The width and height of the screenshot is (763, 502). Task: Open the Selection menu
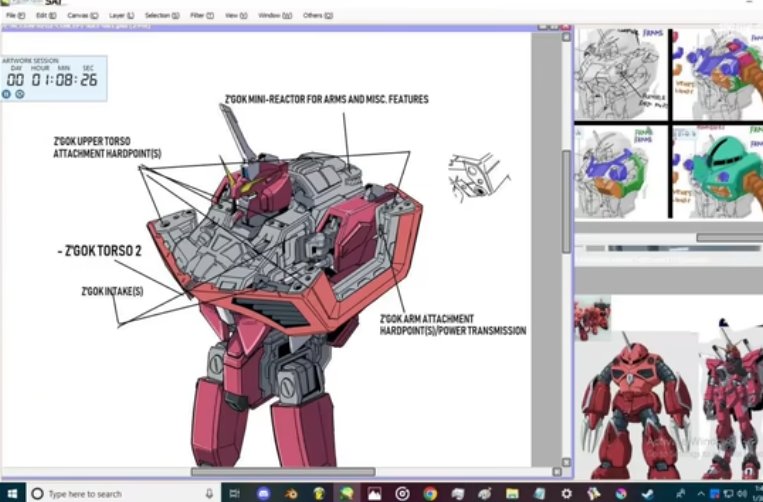pyautogui.click(x=162, y=16)
